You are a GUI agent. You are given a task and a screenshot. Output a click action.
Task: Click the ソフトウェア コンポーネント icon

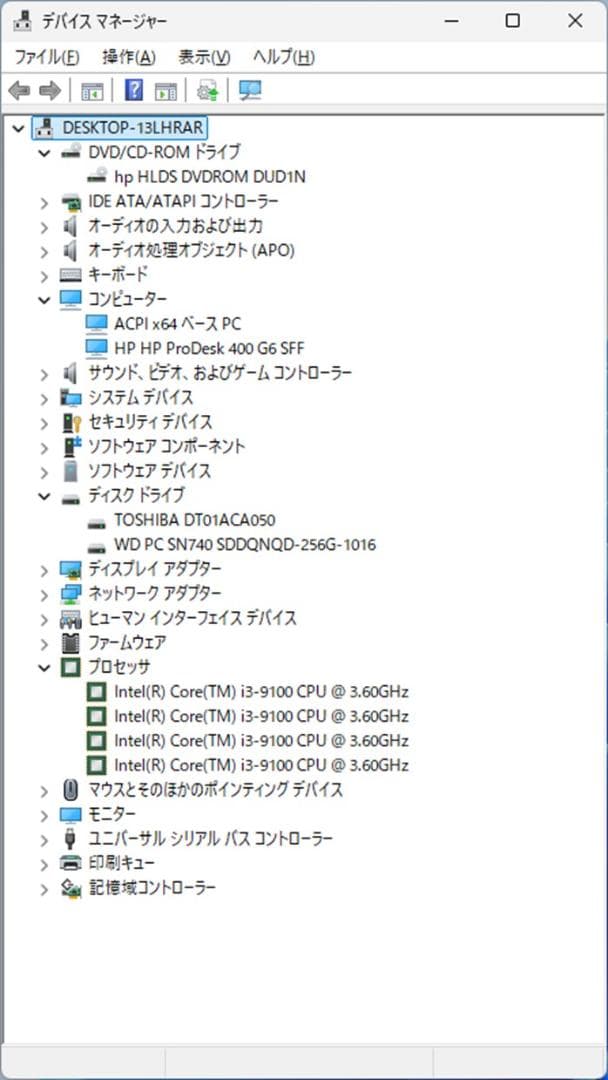72,446
